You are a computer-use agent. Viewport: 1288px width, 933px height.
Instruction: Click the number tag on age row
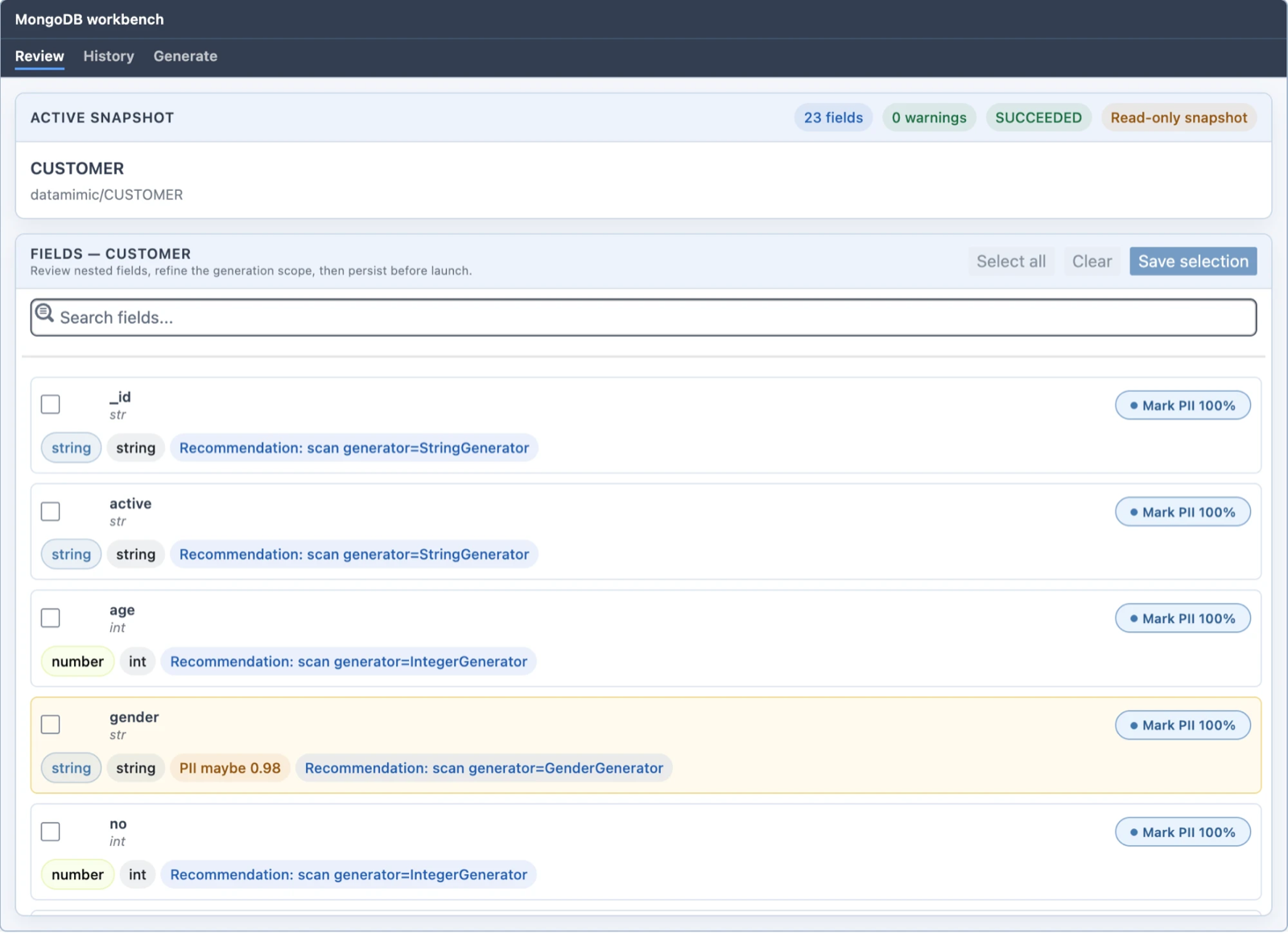coord(77,662)
